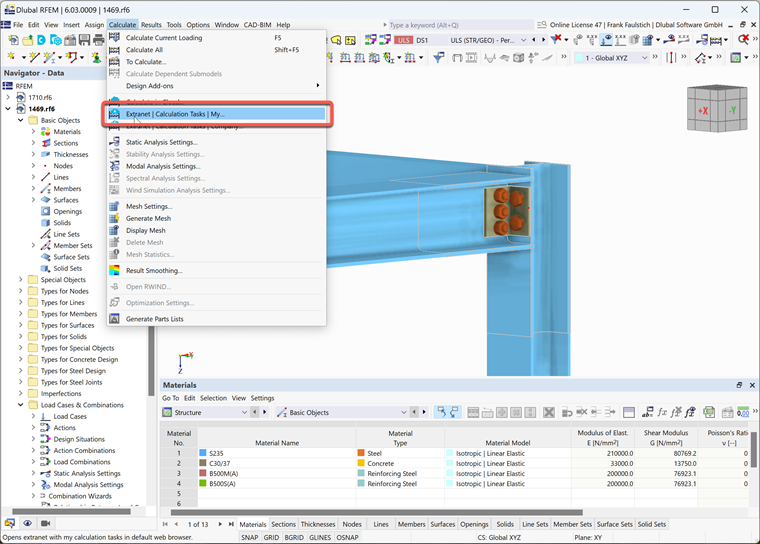Viewport: 760px width, 544px height.
Task: Toggle the highlighted show-values eye toolbar button
Action: coord(606,40)
